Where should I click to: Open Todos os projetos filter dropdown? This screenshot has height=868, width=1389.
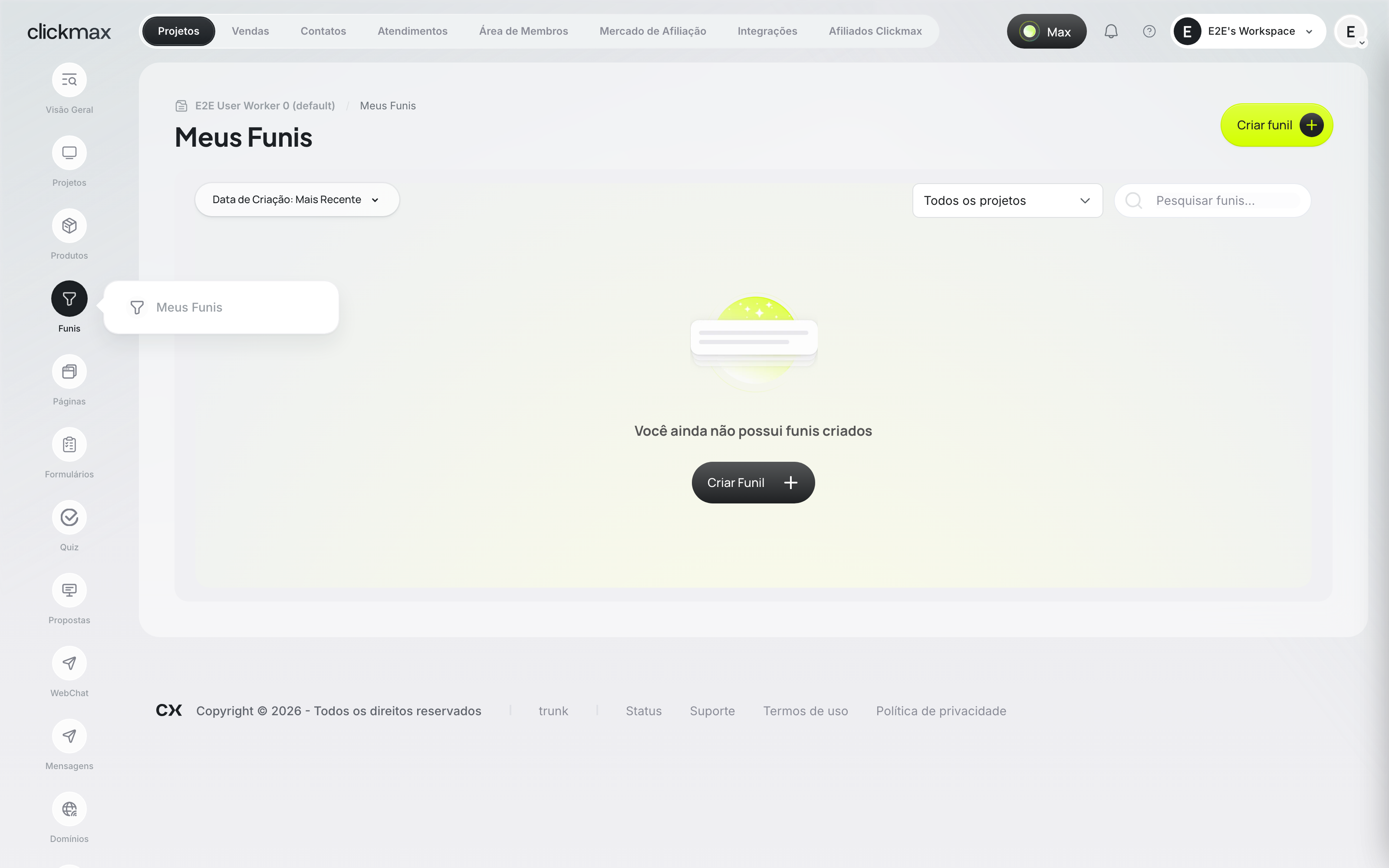click(x=1007, y=201)
